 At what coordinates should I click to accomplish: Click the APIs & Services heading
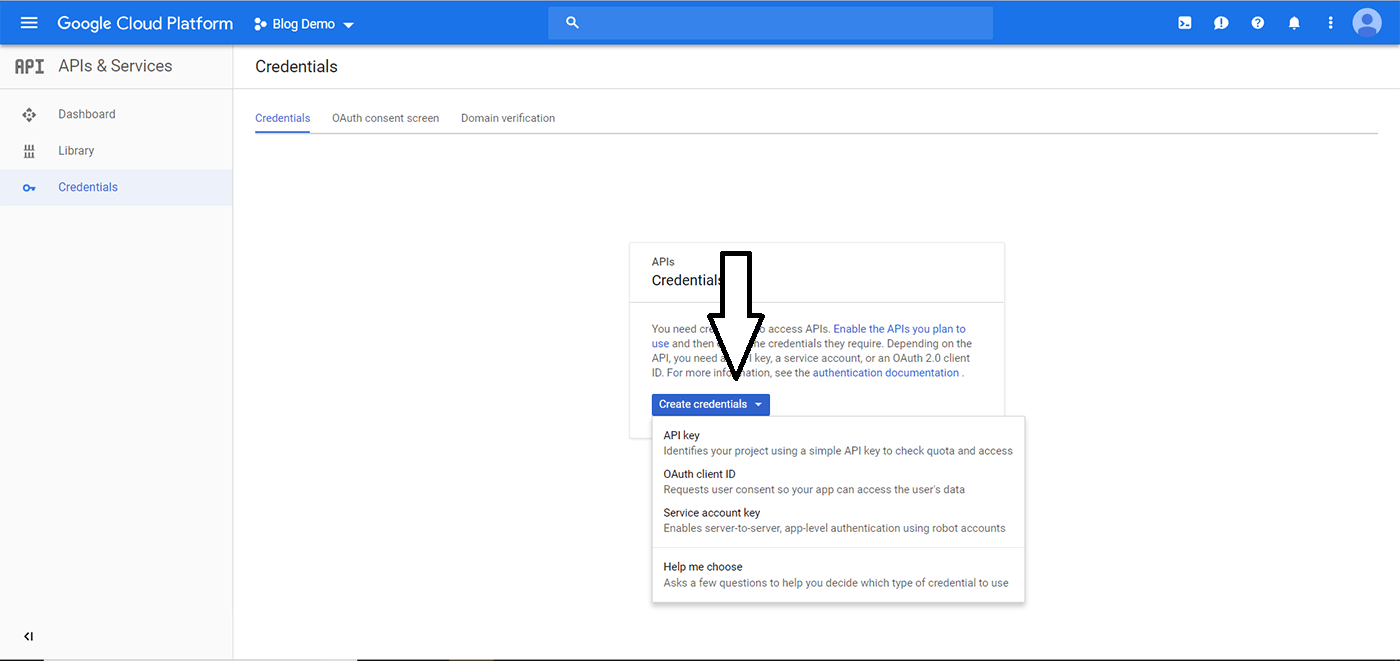pos(115,66)
